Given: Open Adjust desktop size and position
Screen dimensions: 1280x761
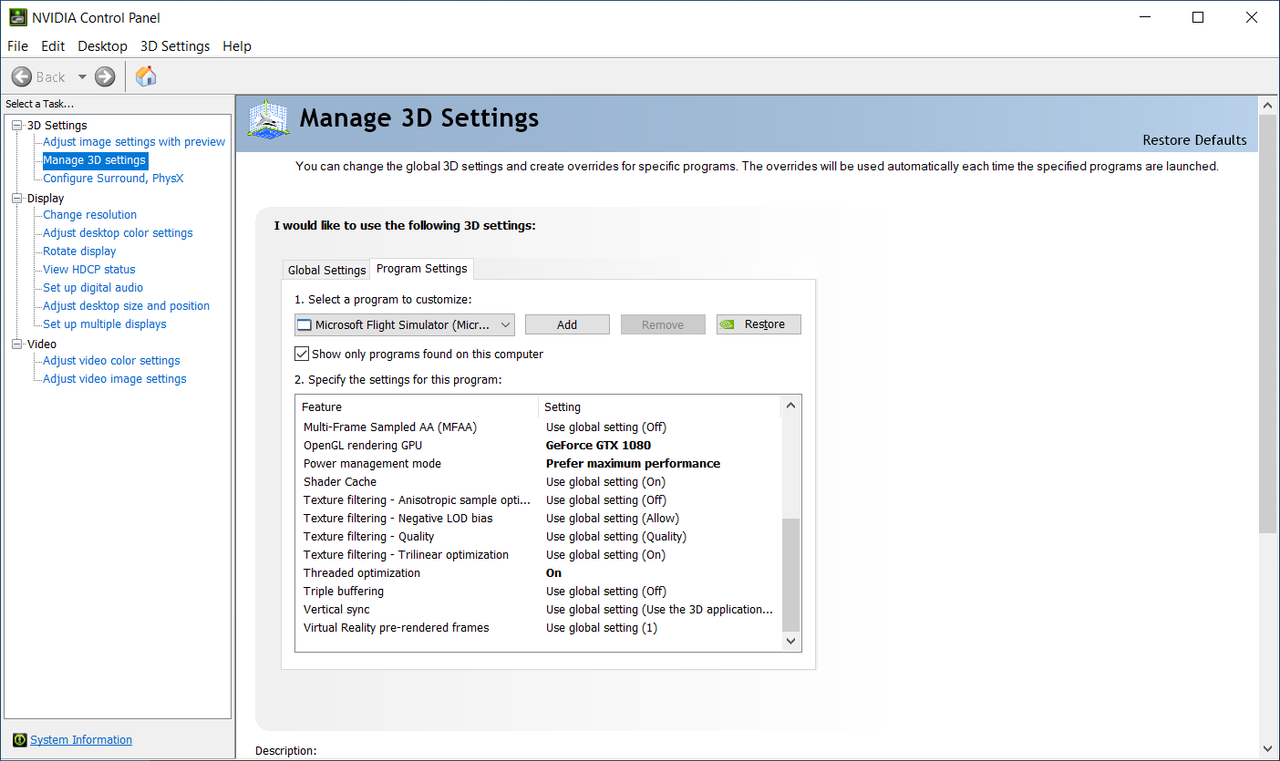Looking at the screenshot, I should pyautogui.click(x=126, y=306).
